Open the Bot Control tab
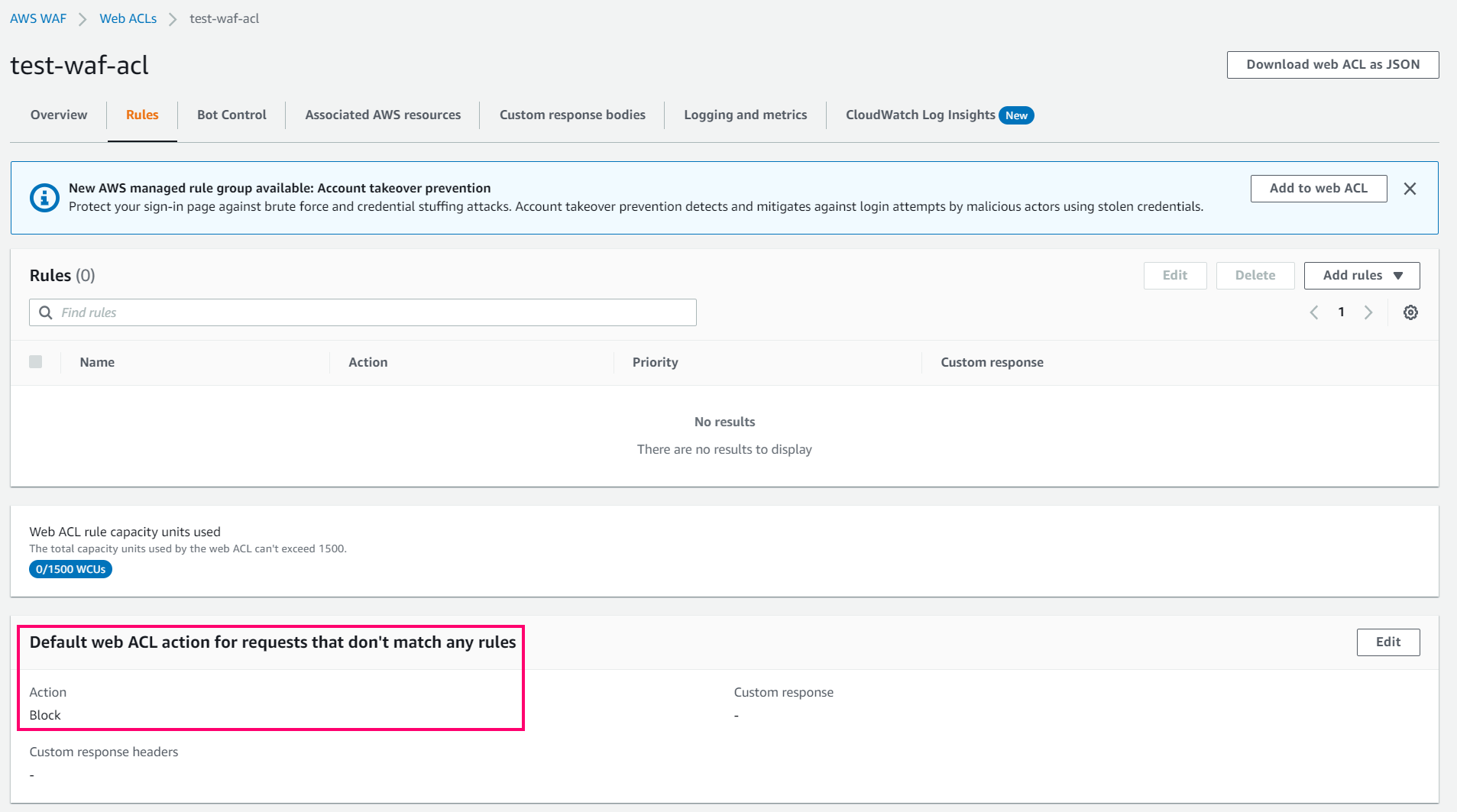This screenshot has width=1457, height=812. click(x=232, y=115)
